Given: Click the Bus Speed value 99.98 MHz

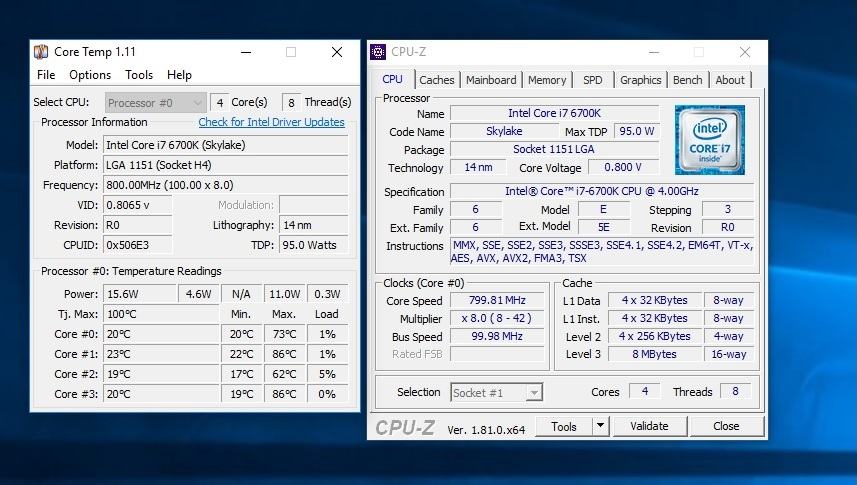Looking at the screenshot, I should click(x=497, y=336).
